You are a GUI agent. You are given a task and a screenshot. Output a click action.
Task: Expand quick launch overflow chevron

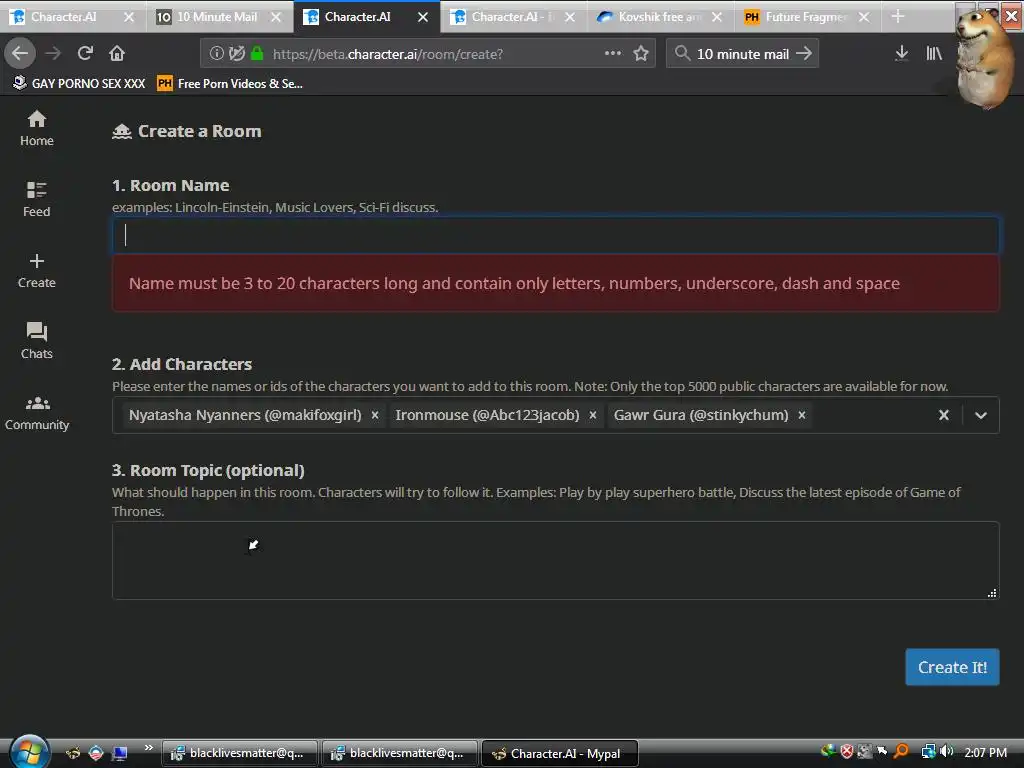tap(149, 748)
